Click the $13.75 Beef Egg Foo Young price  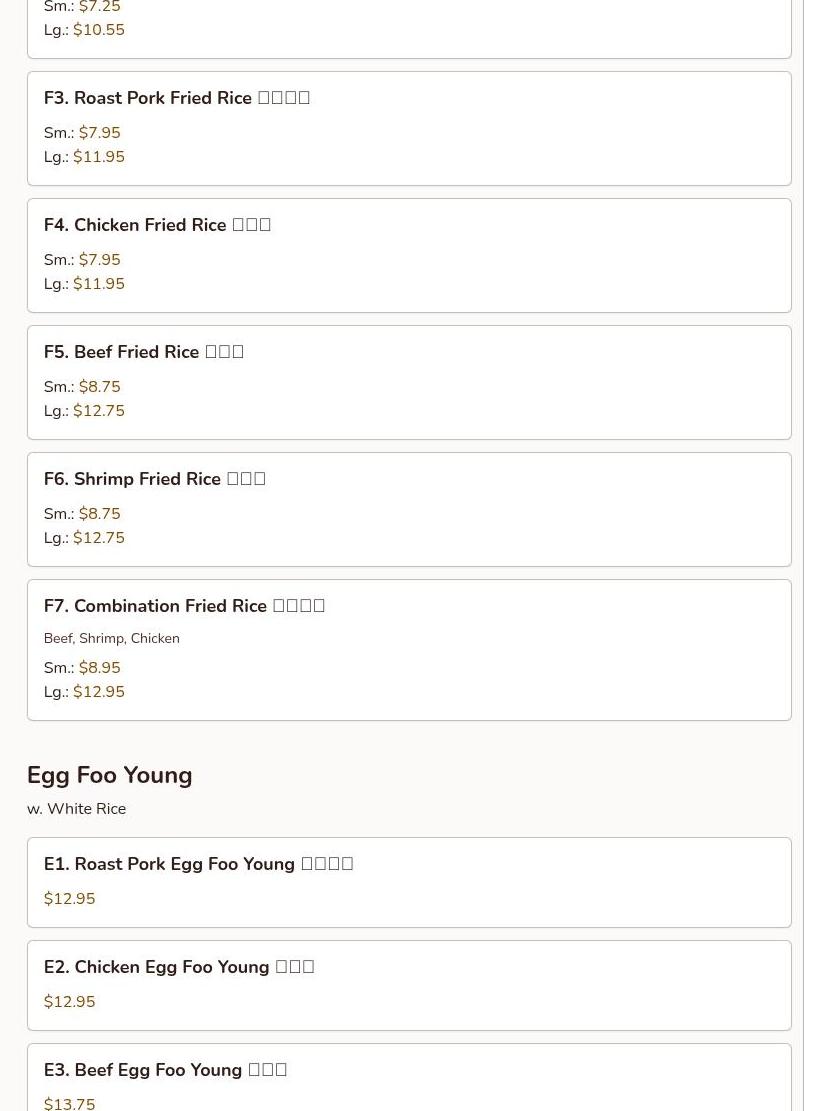pos(70,1103)
